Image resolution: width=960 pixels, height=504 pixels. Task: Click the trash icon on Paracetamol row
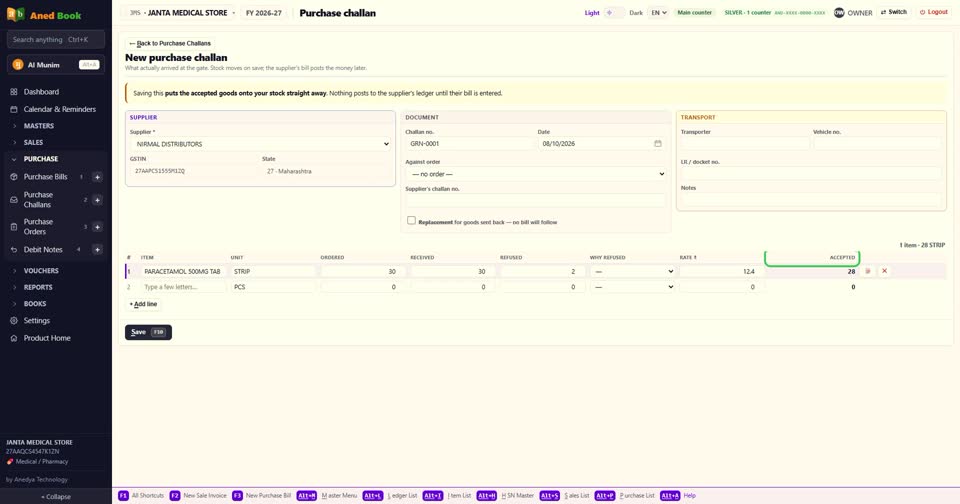[x=868, y=271]
